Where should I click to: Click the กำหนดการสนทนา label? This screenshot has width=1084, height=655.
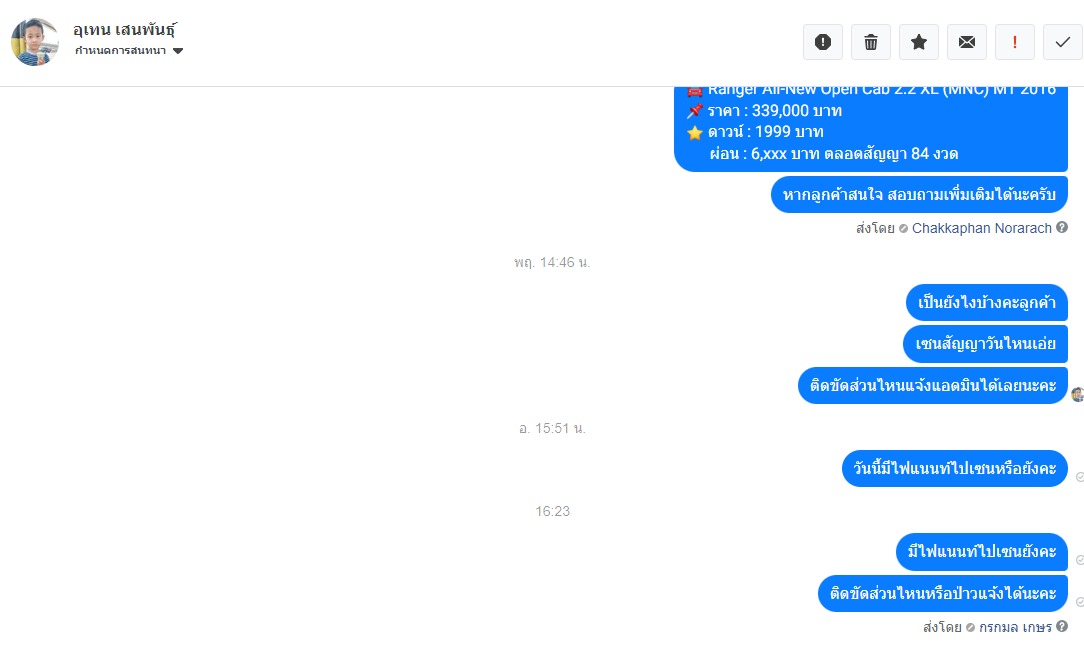click(120, 50)
